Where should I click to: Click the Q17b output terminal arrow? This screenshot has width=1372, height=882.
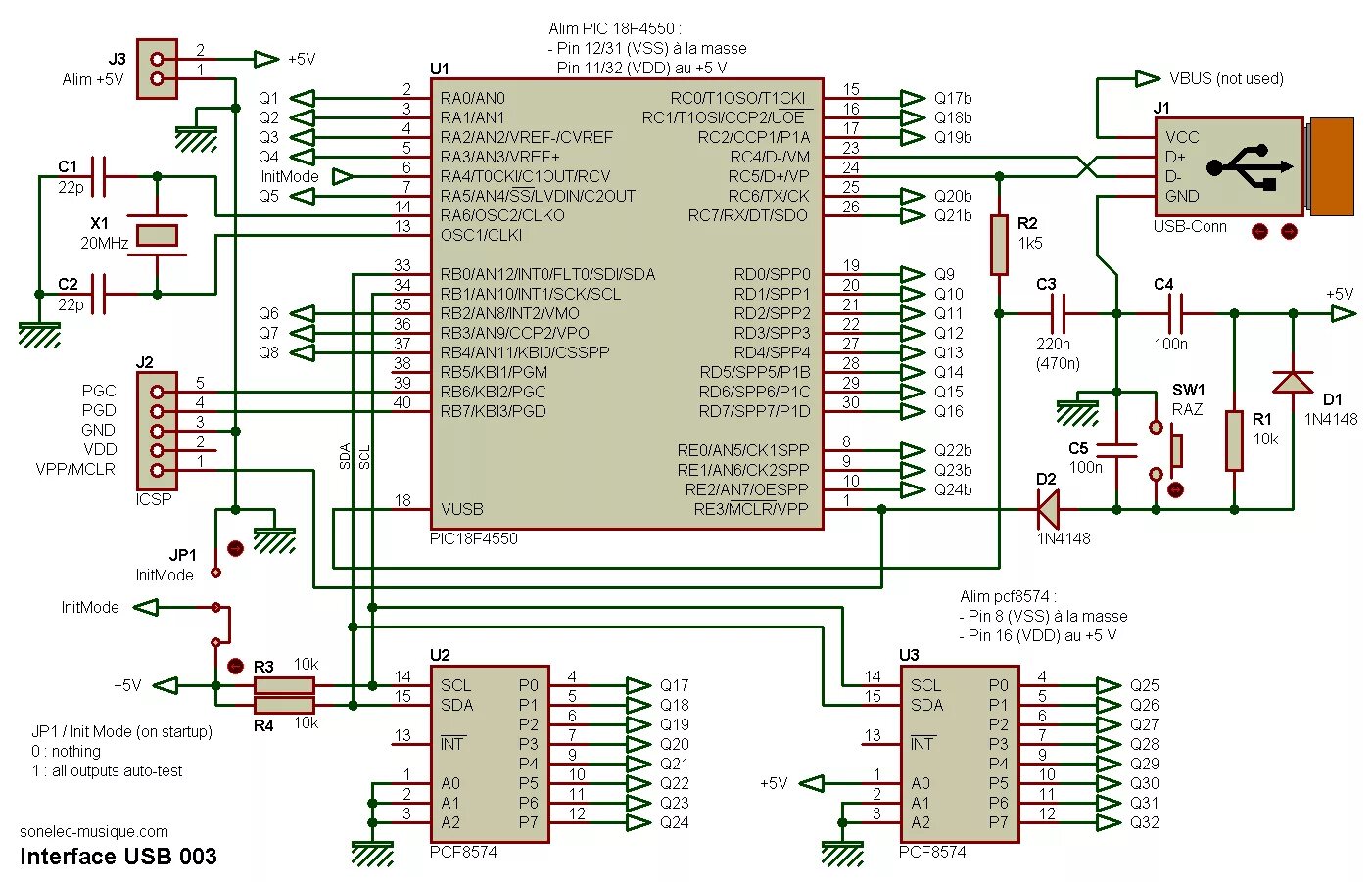pos(913,98)
